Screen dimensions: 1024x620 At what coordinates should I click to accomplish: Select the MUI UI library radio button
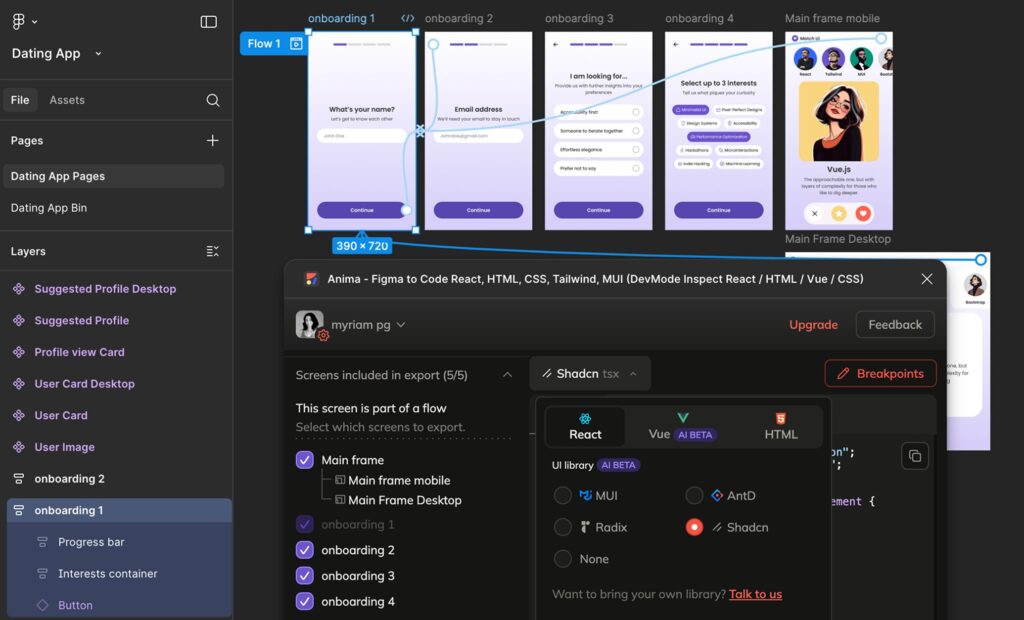click(562, 495)
